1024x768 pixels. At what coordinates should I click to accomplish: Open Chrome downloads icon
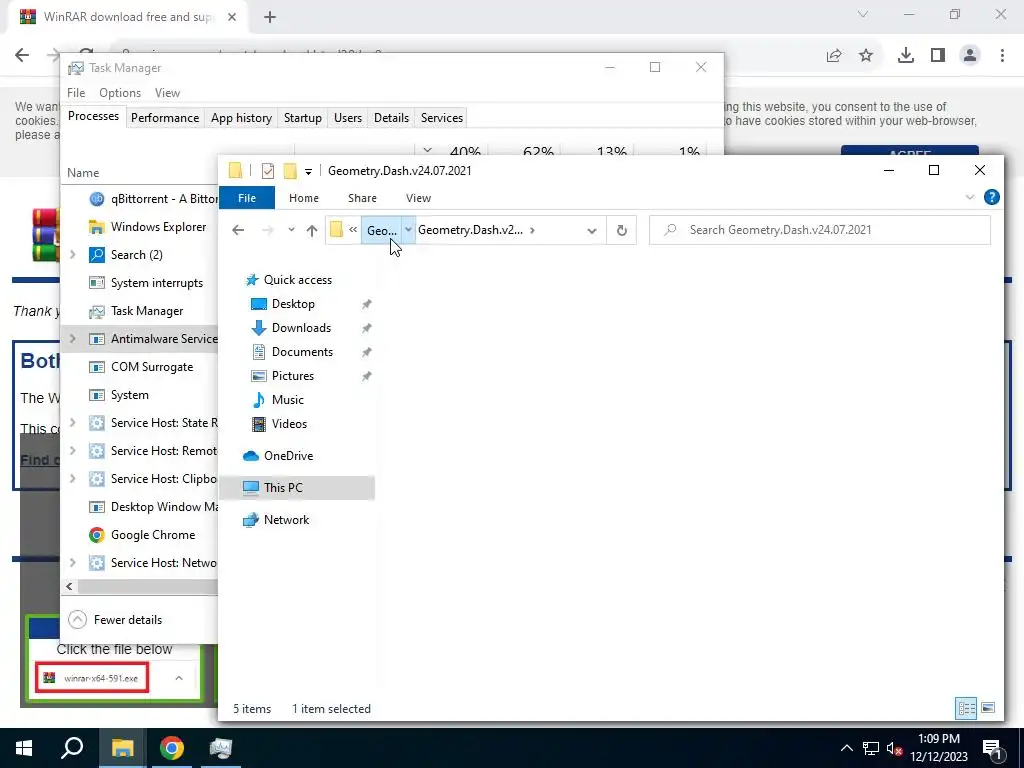[x=905, y=56]
